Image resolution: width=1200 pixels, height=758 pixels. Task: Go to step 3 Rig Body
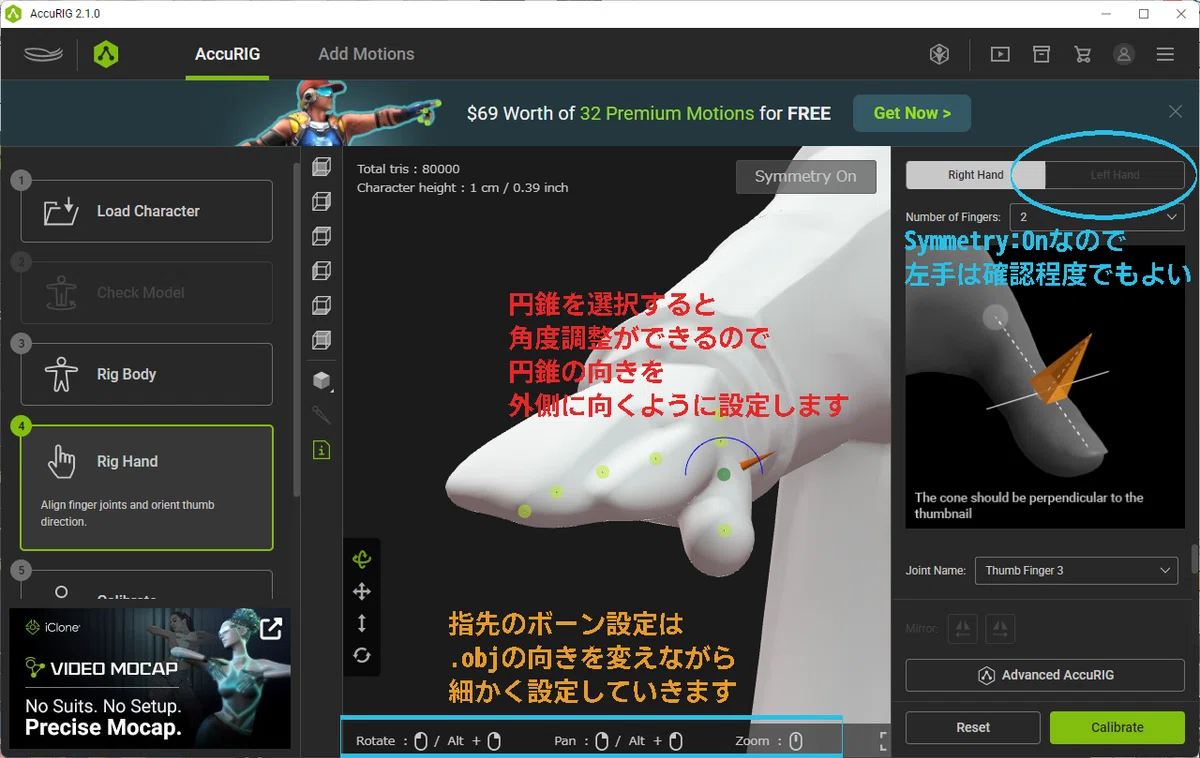tap(147, 374)
